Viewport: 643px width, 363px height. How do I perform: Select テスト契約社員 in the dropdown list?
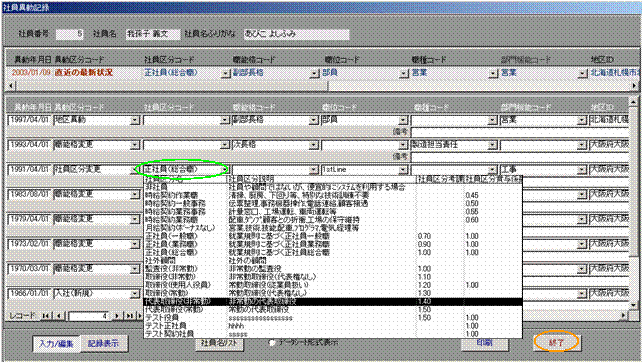[x=333, y=334]
